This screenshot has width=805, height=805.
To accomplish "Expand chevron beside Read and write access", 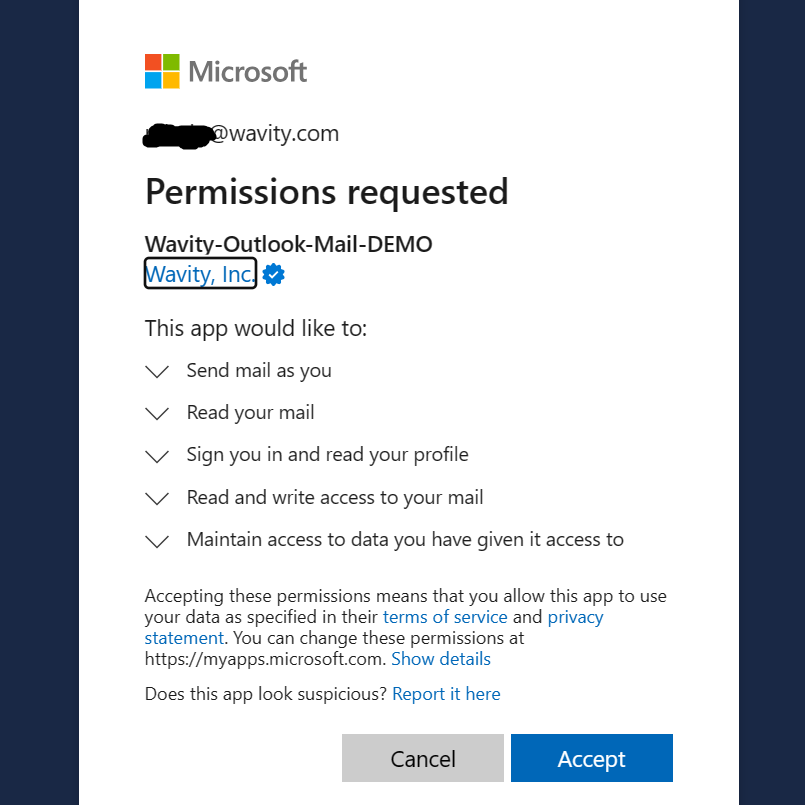I will 157,498.
